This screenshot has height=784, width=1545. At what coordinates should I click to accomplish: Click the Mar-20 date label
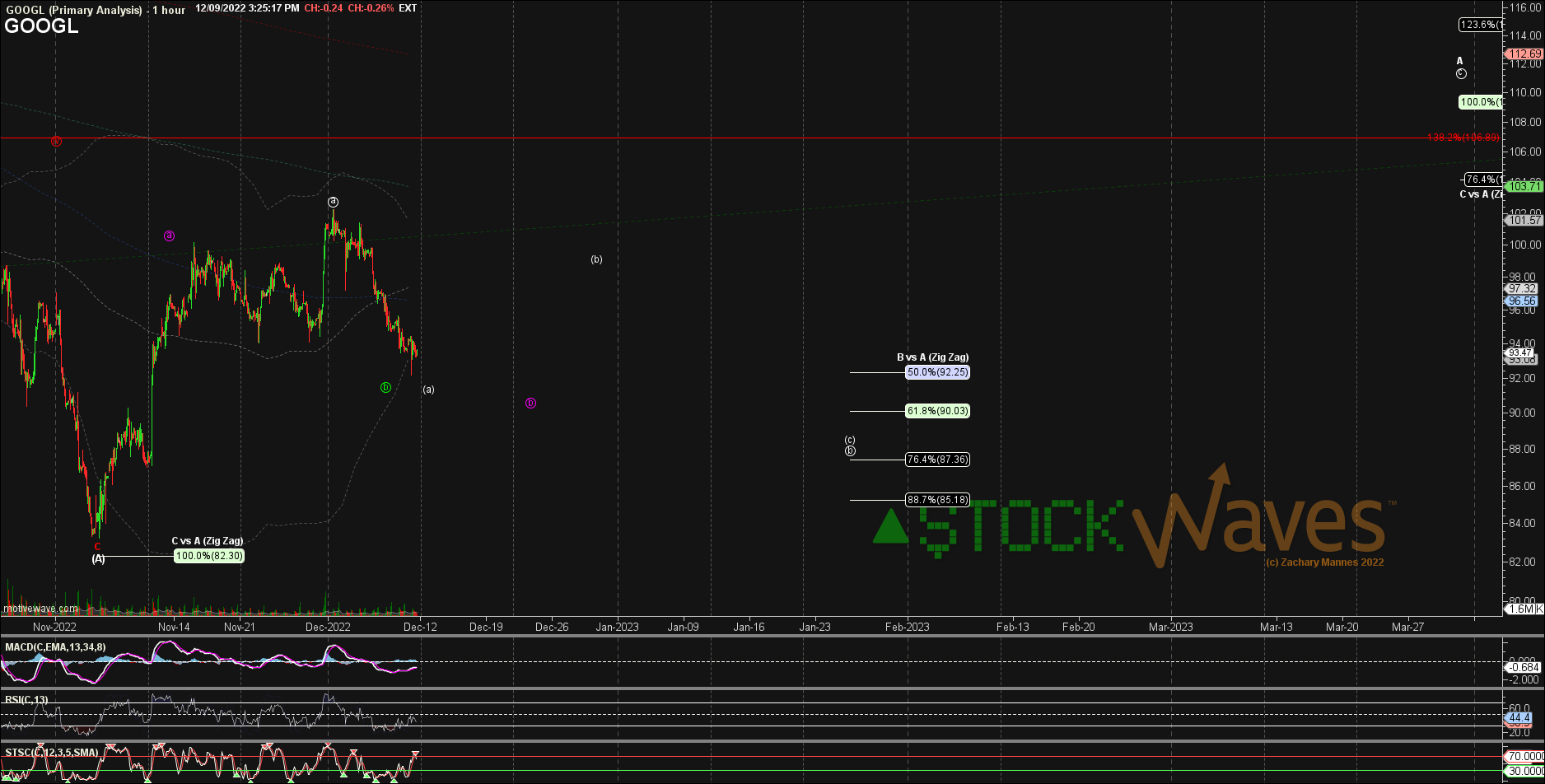tap(1342, 627)
